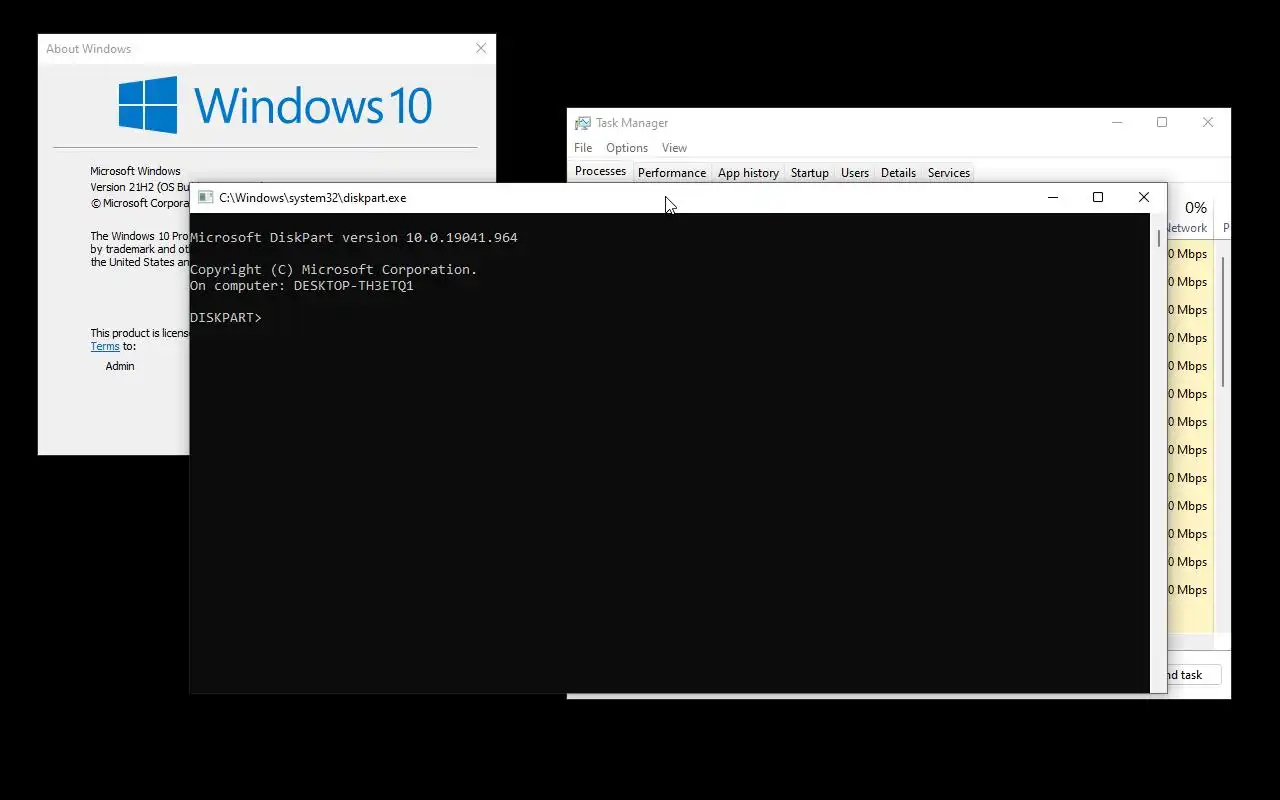Switch to the App history tab
This screenshot has width=1280, height=800.
(748, 173)
